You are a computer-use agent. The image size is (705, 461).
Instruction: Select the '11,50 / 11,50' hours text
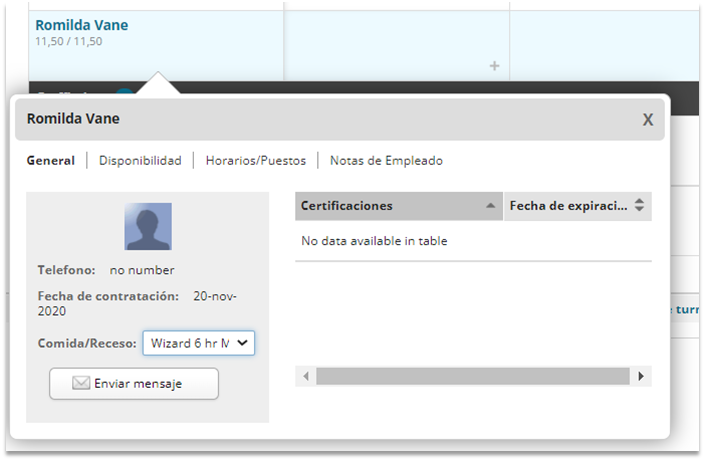(x=69, y=41)
